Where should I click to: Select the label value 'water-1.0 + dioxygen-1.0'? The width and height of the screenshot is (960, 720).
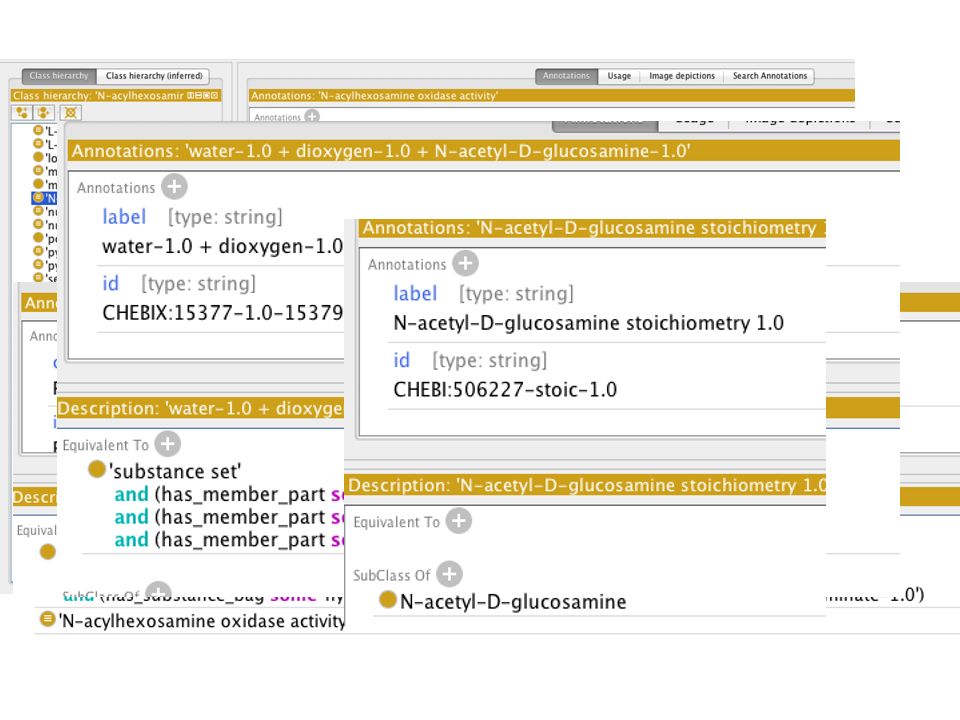[x=223, y=246]
